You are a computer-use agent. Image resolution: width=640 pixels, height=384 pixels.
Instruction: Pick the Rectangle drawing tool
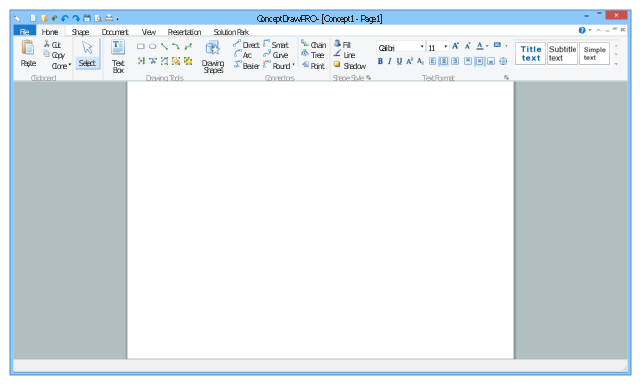click(x=141, y=47)
